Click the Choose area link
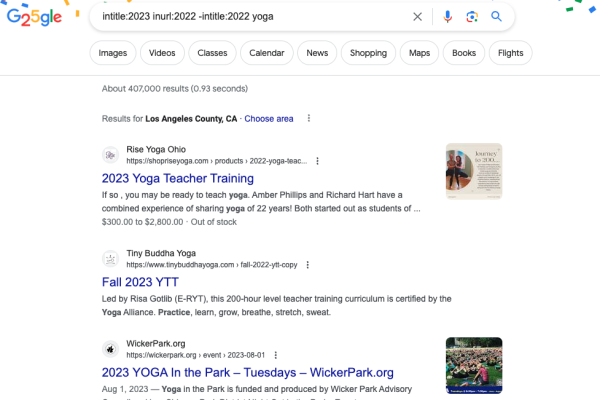 269,119
